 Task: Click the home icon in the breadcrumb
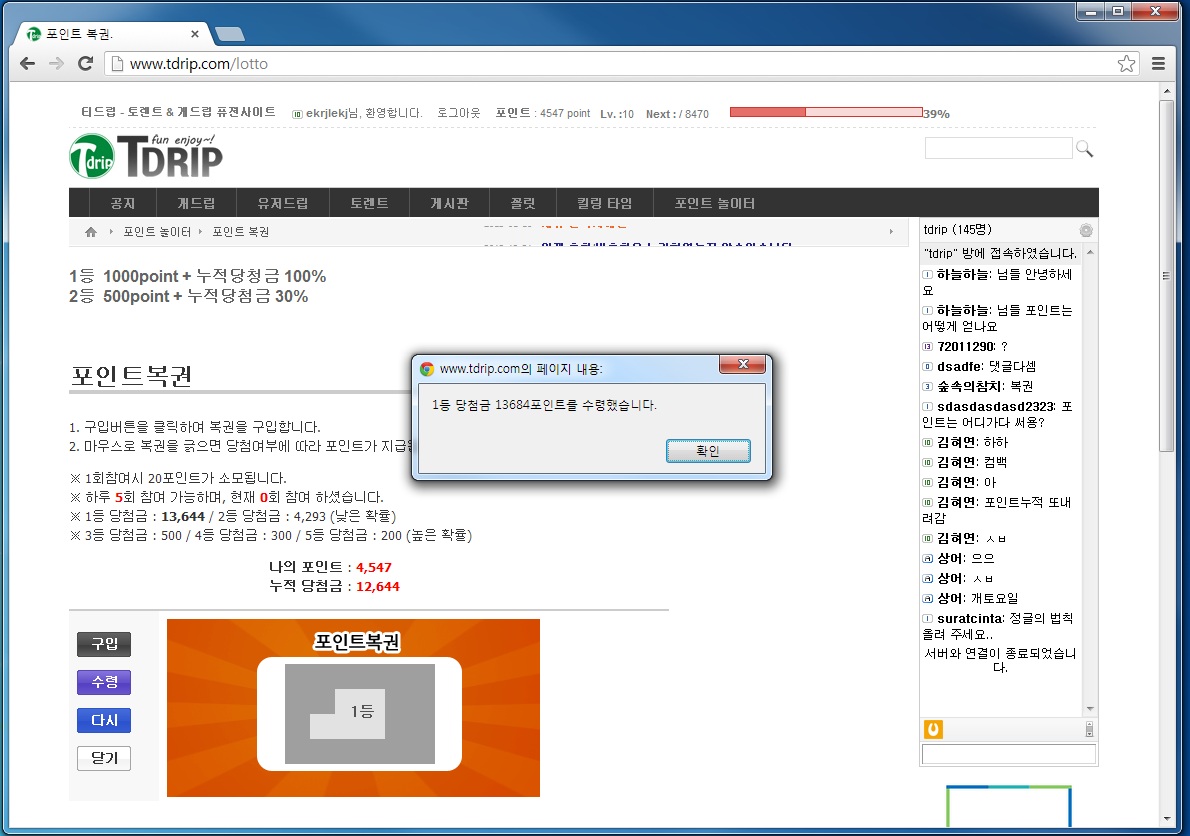(x=89, y=231)
